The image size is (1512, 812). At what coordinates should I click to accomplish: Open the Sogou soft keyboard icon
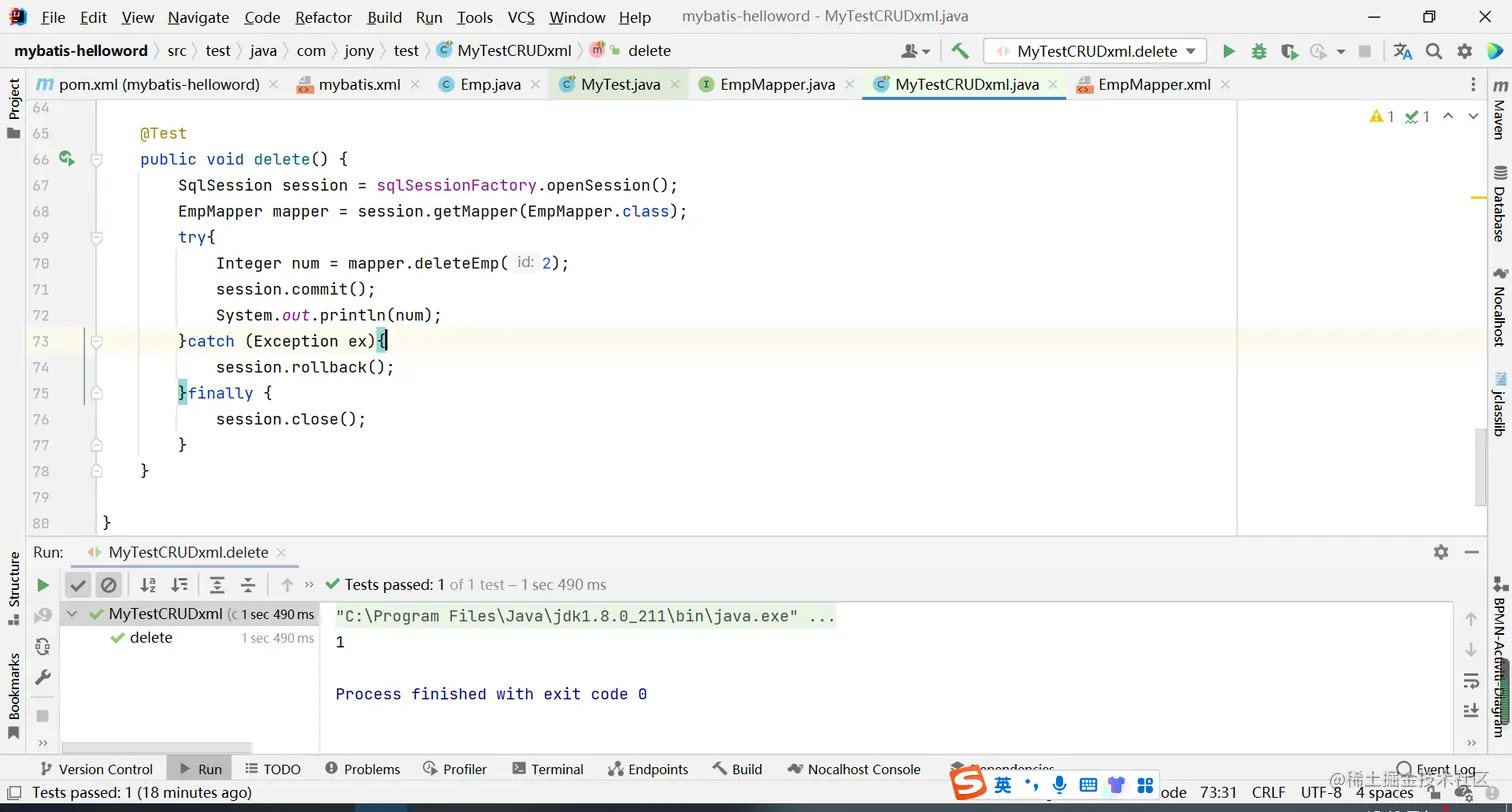point(1088,785)
